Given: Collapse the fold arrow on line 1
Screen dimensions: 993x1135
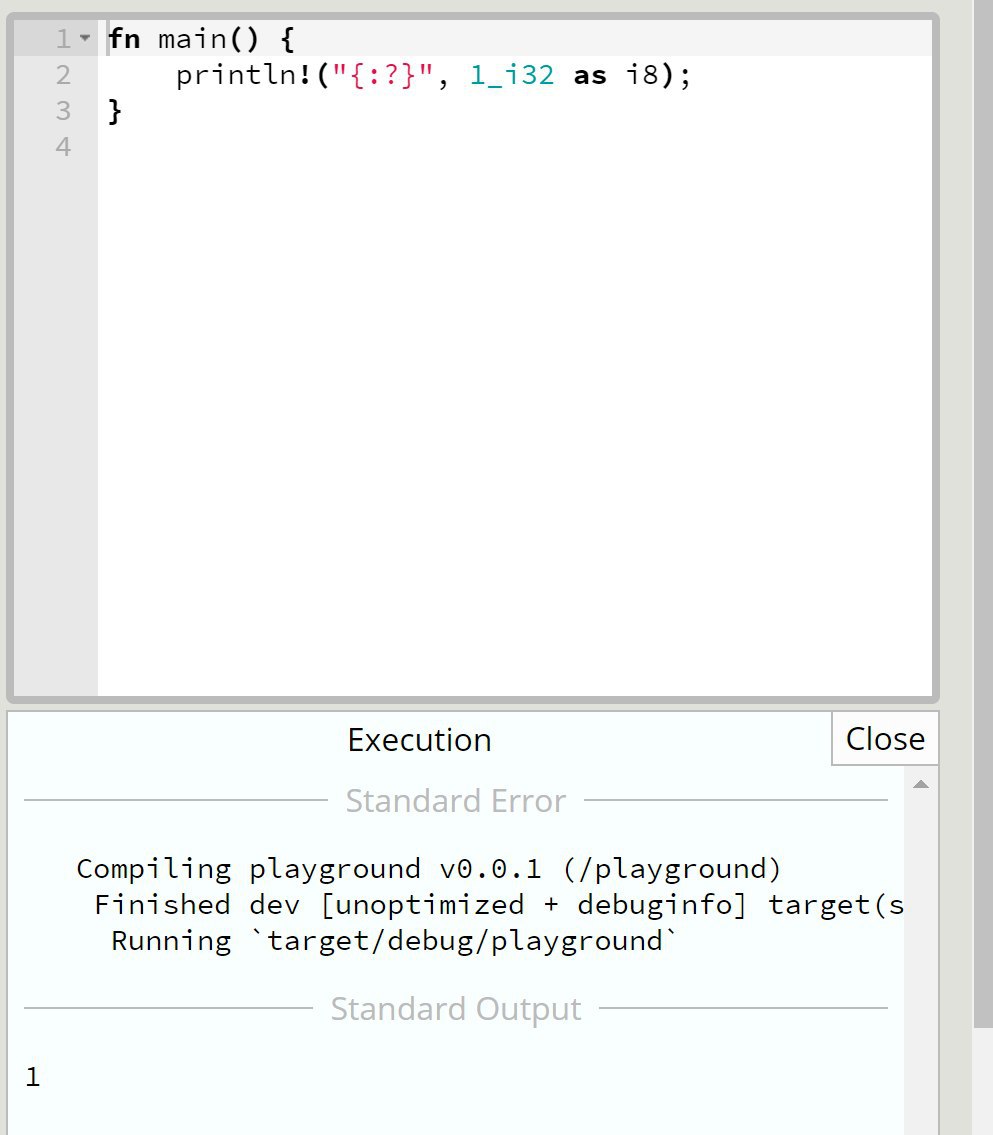Looking at the screenshot, I should pos(85,38).
